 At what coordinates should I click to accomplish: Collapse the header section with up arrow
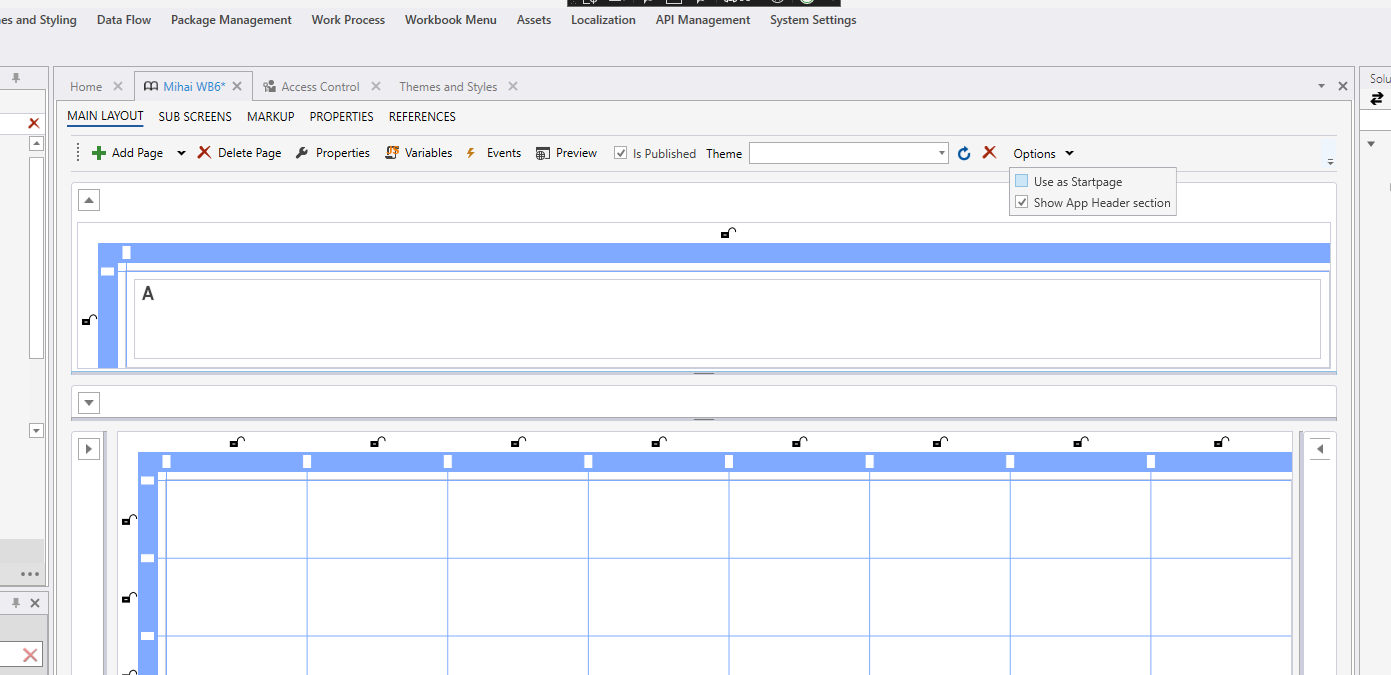click(89, 200)
